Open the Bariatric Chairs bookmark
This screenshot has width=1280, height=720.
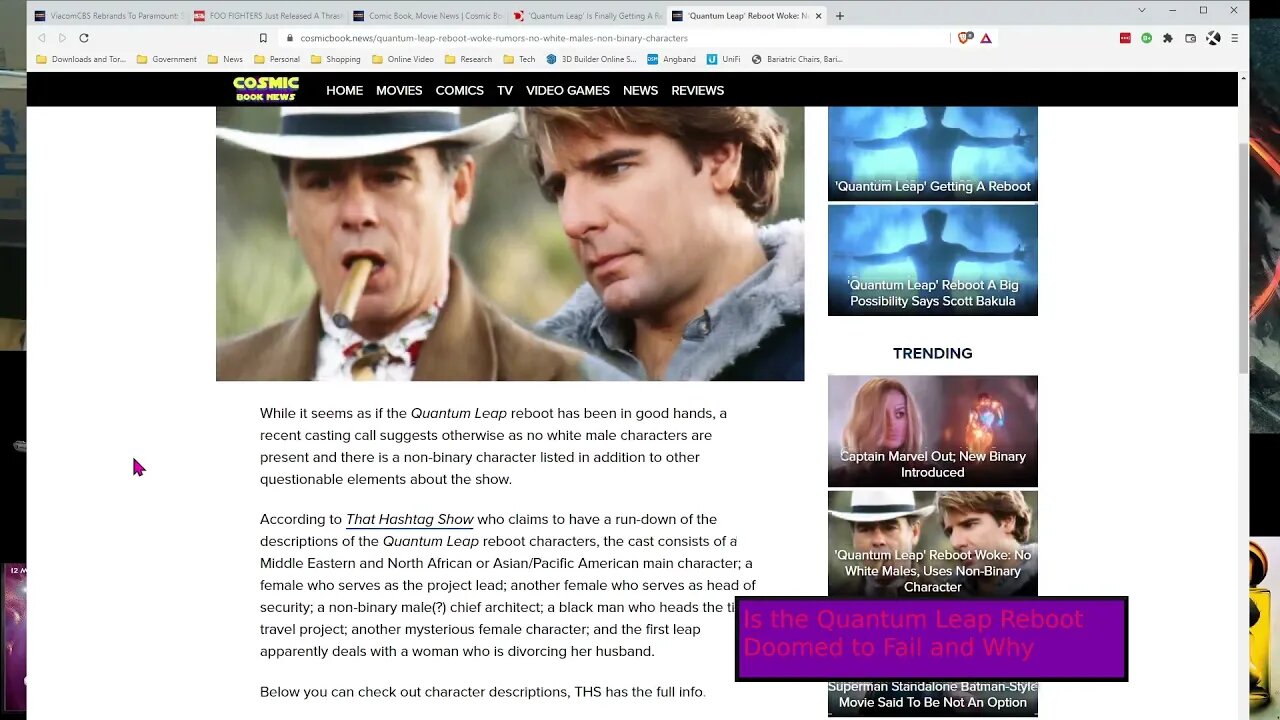point(797,59)
